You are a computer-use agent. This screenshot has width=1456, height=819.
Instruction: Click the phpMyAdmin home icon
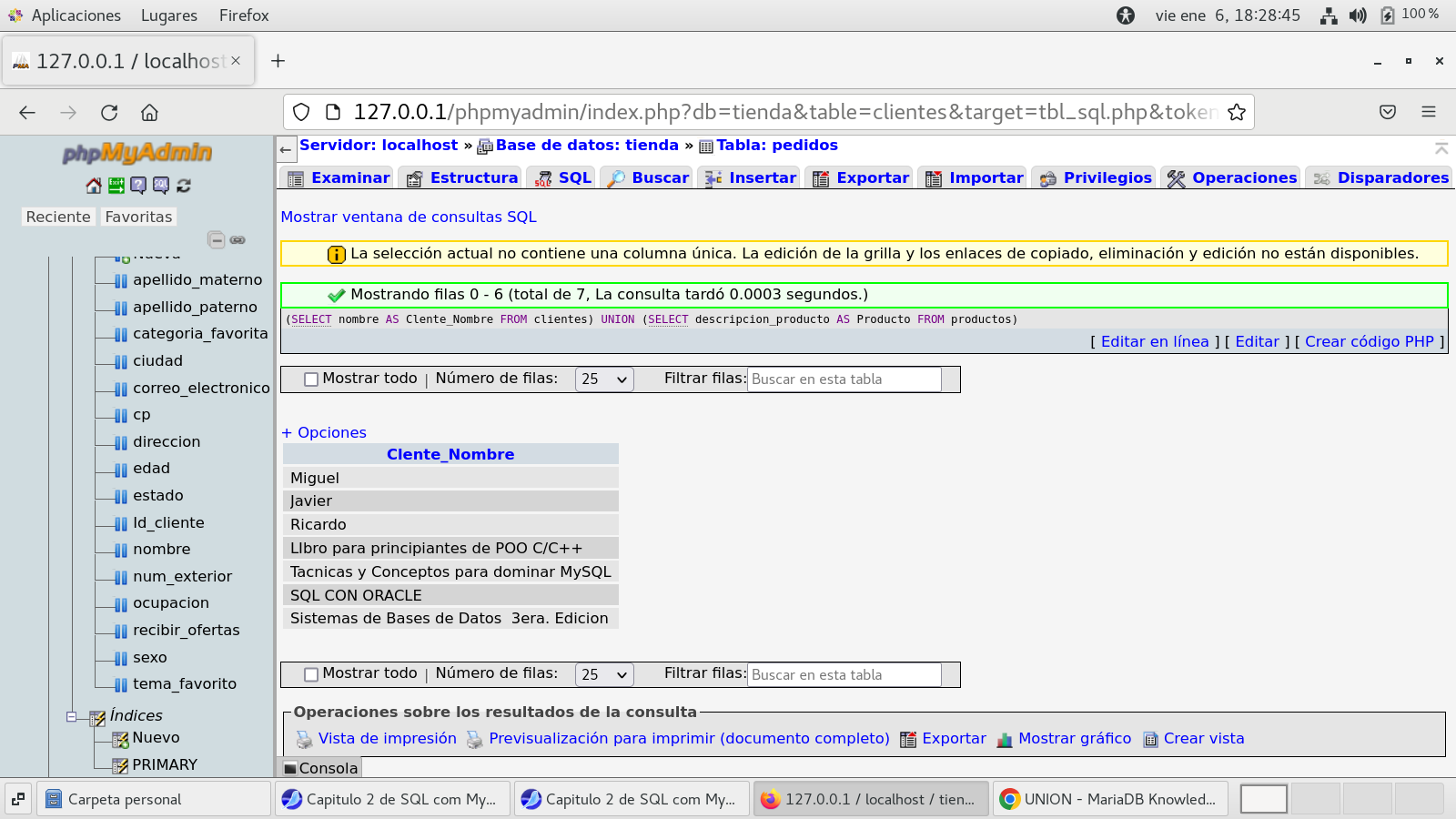click(93, 186)
